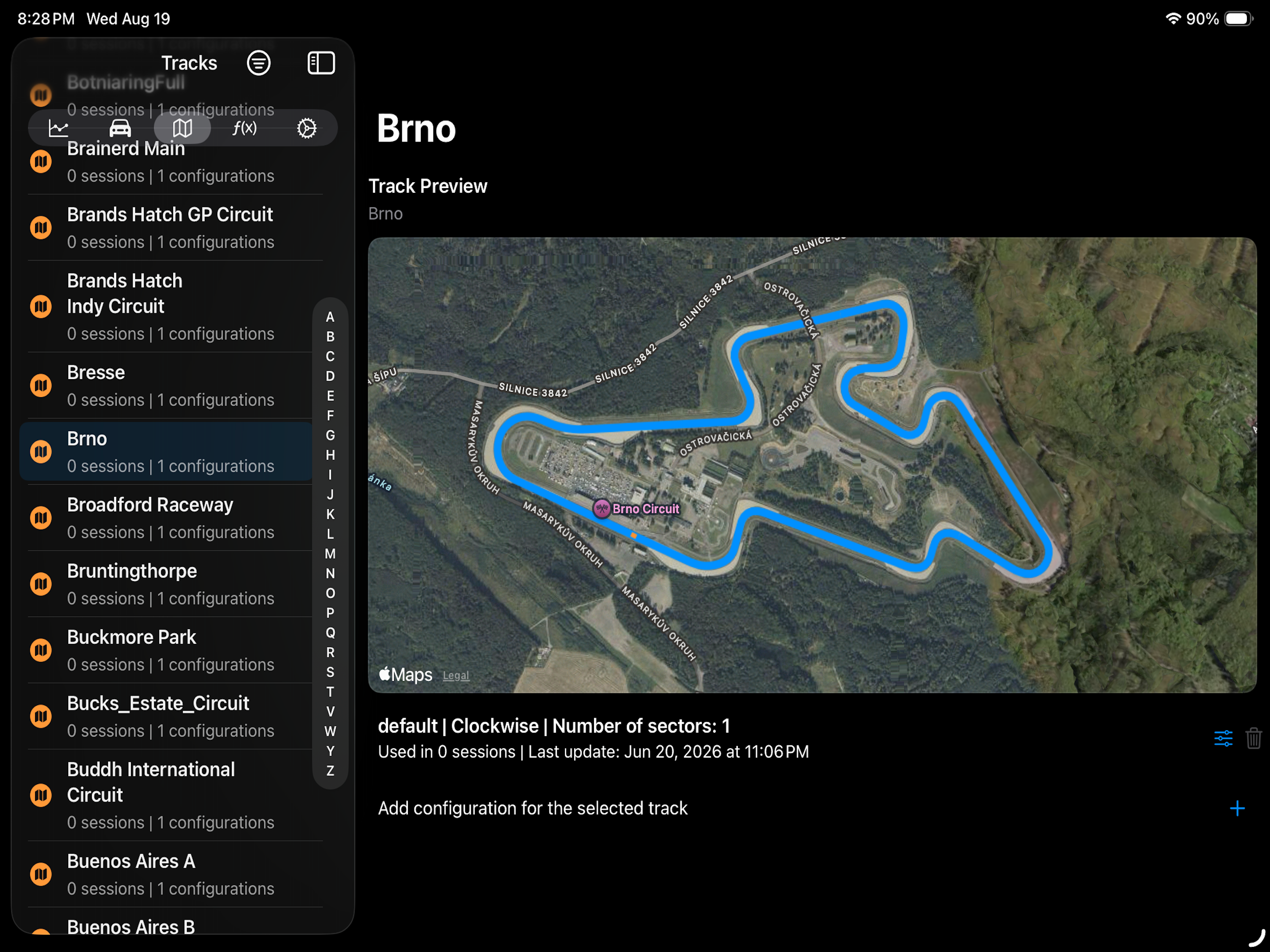The height and width of the screenshot is (952, 1270).
Task: Jump to letter D in index
Action: pyautogui.click(x=330, y=376)
